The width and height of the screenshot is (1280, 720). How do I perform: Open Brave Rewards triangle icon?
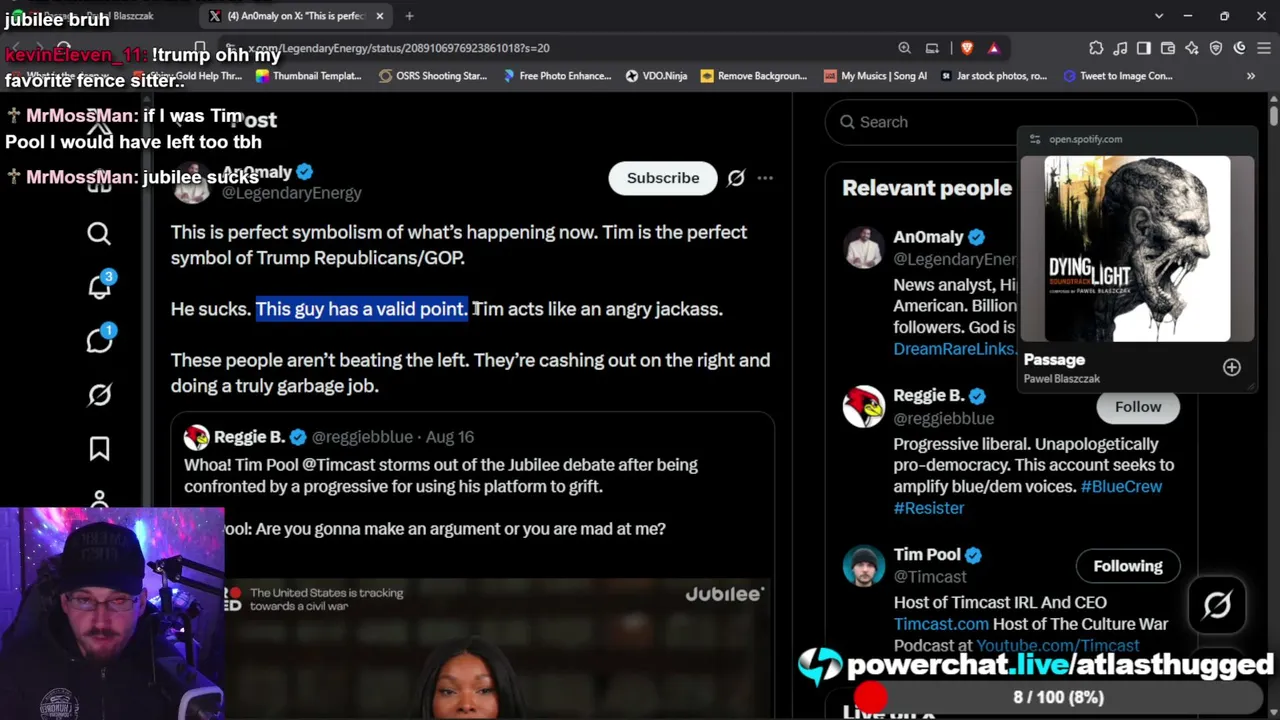[993, 48]
